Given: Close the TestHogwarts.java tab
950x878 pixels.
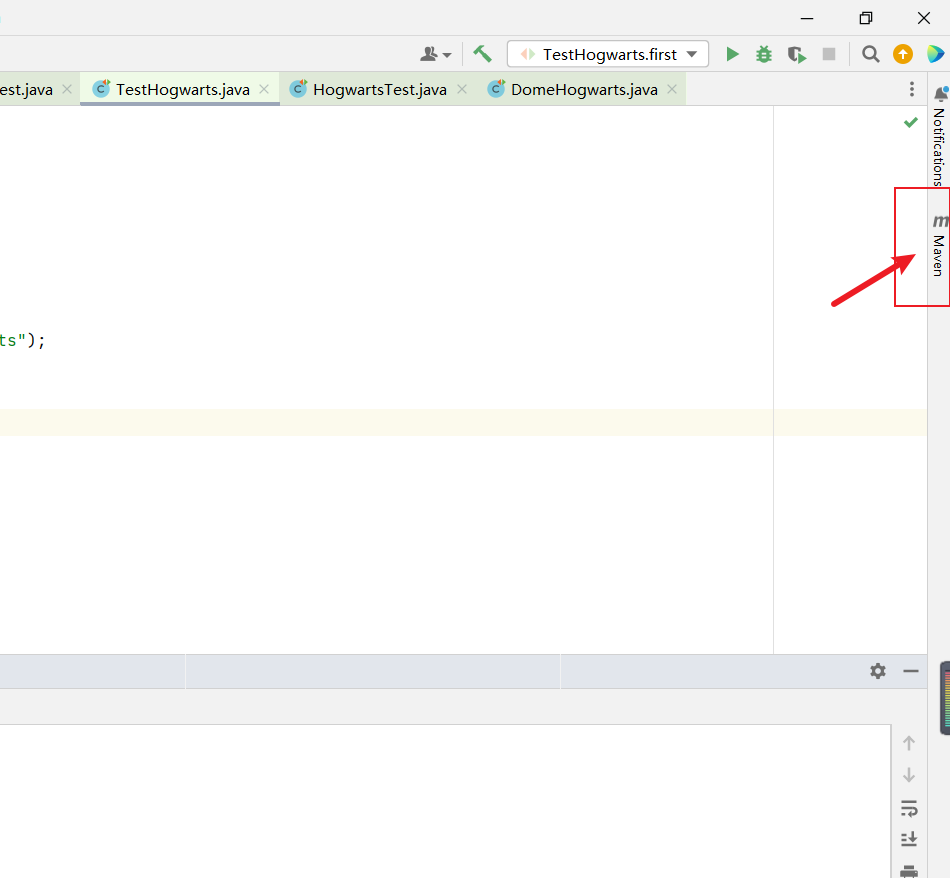Looking at the screenshot, I should [x=264, y=89].
